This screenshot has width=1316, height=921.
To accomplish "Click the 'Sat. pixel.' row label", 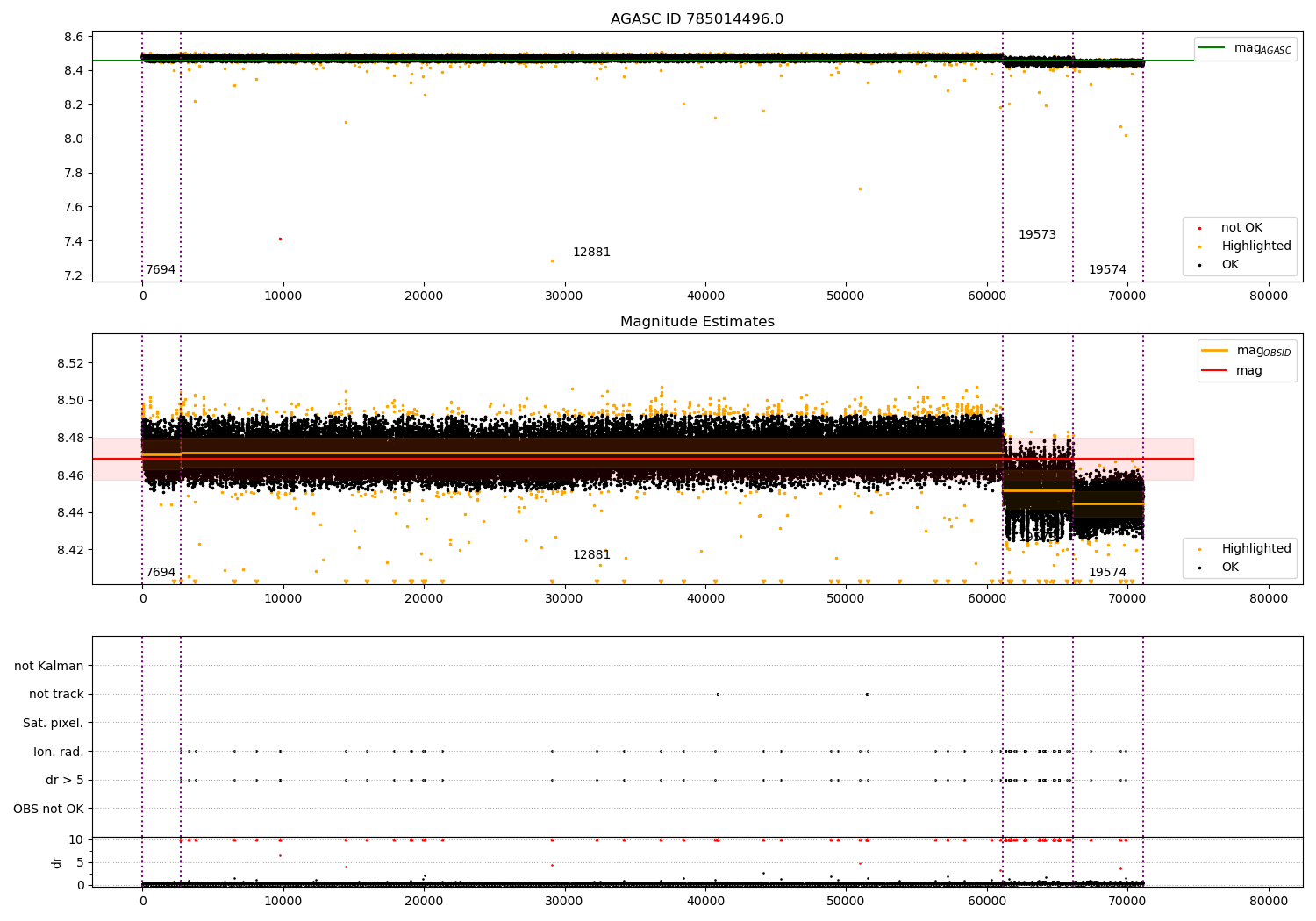I will [x=53, y=723].
